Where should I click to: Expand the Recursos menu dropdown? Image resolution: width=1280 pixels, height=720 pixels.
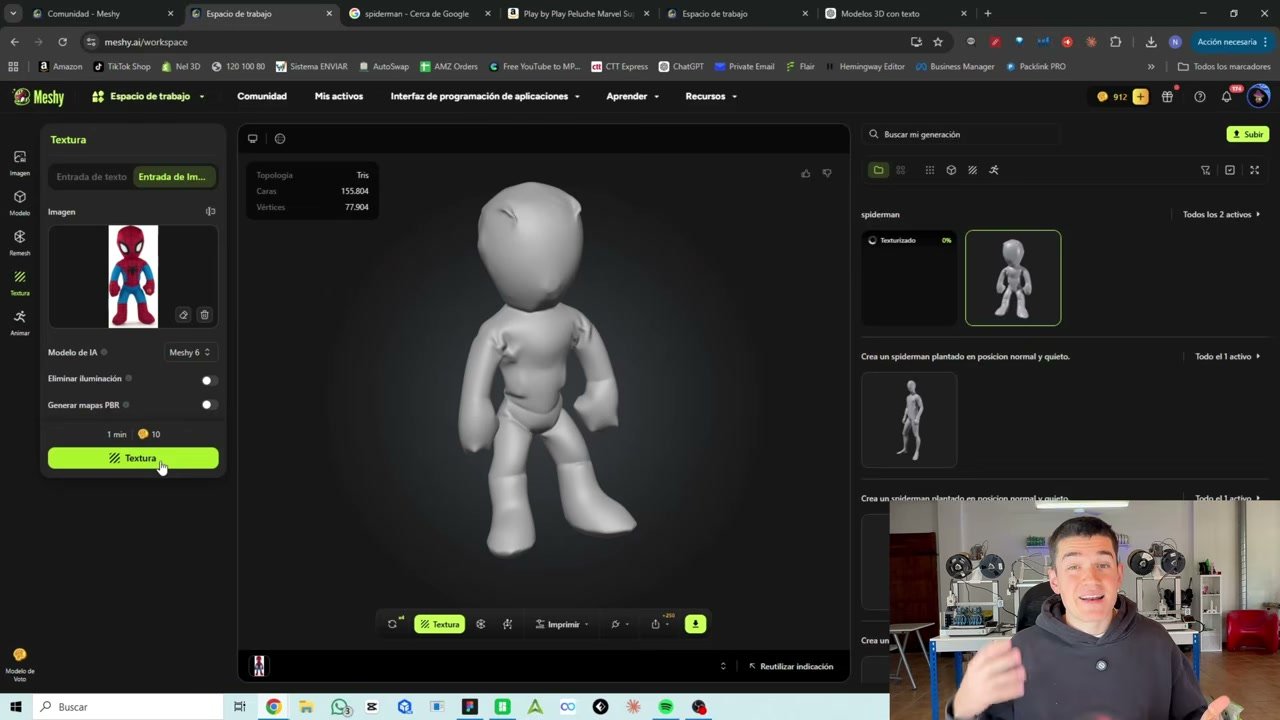tap(711, 97)
